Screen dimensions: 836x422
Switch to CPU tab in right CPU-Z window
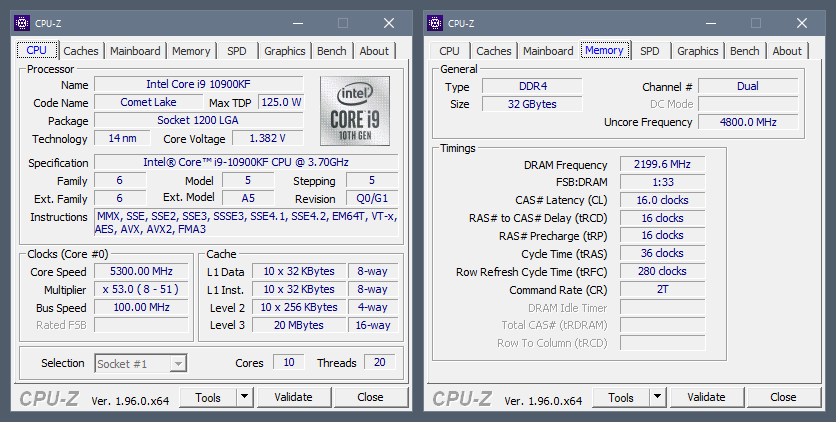[449, 51]
